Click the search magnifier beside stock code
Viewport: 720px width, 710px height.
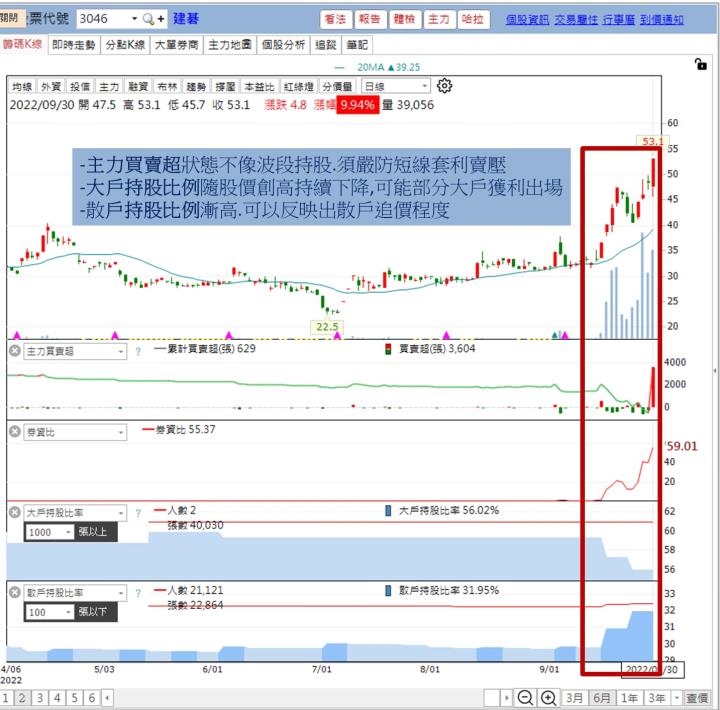click(x=148, y=19)
